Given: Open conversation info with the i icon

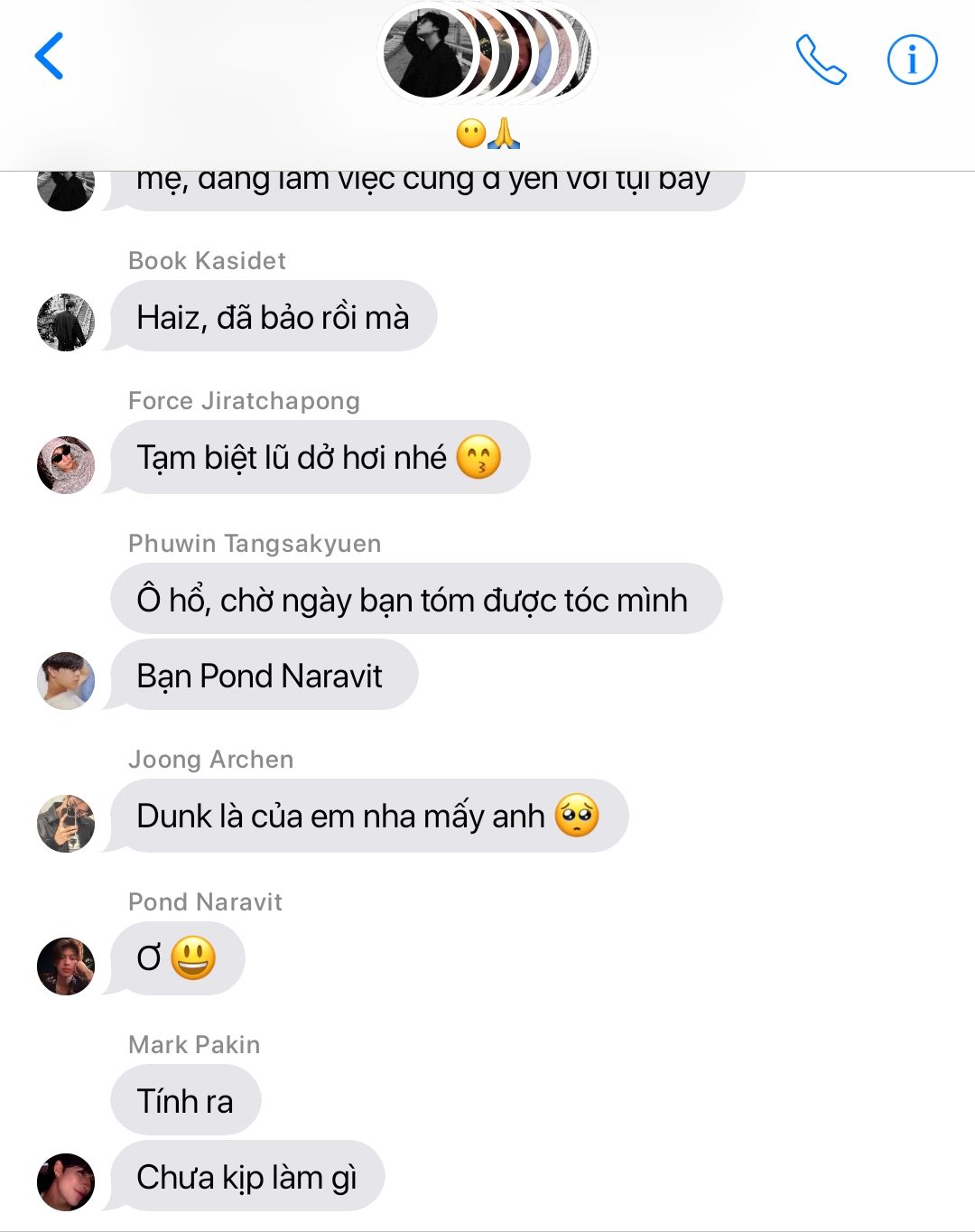Looking at the screenshot, I should [912, 60].
